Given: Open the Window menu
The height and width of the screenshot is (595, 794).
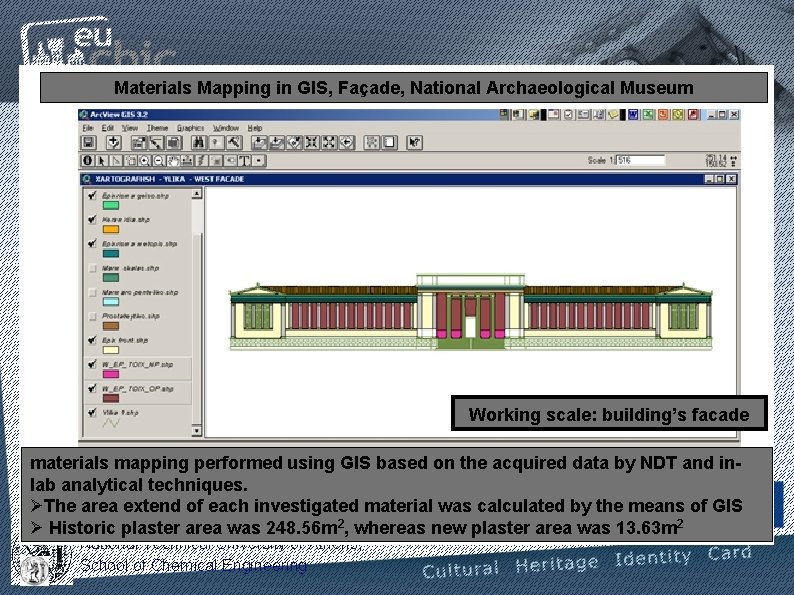Looking at the screenshot, I should pyautogui.click(x=225, y=128).
